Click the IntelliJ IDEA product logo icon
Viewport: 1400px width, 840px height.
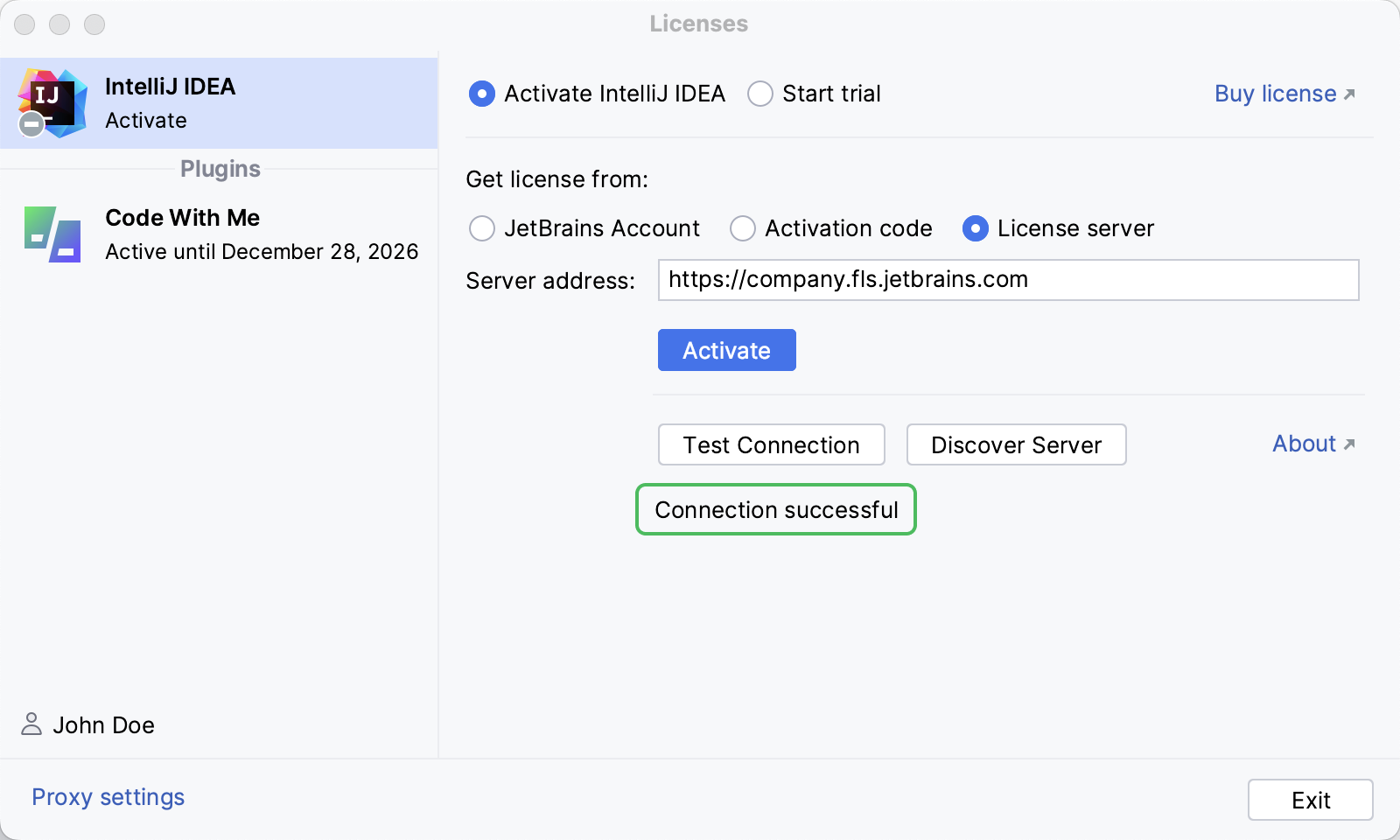pos(52,102)
